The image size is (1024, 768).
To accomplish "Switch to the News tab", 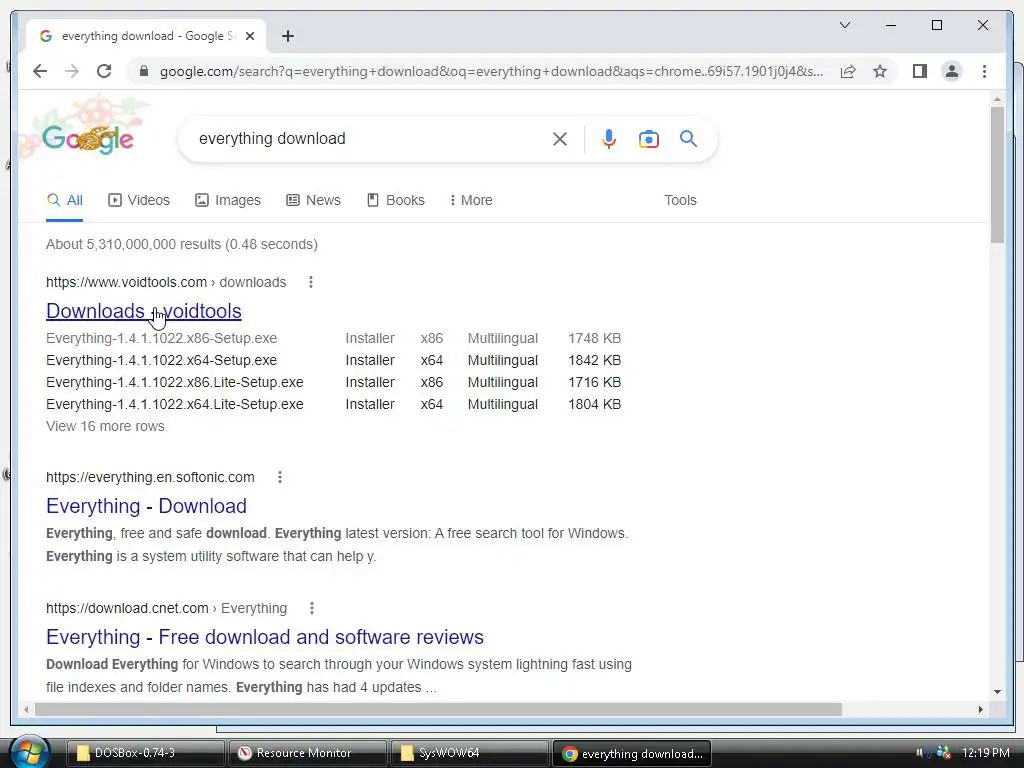I will pyautogui.click(x=313, y=200).
